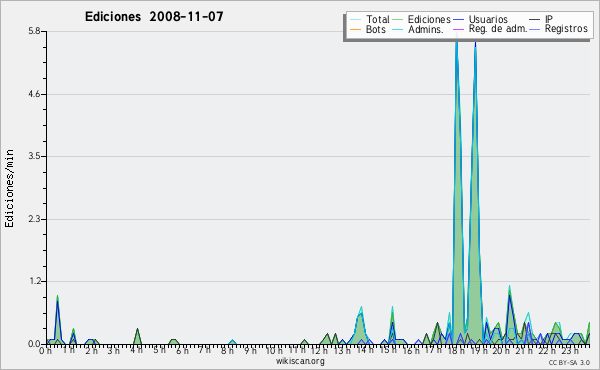The height and width of the screenshot is (370, 600).
Task: Click the 5 h time label
Action: coord(159,350)
